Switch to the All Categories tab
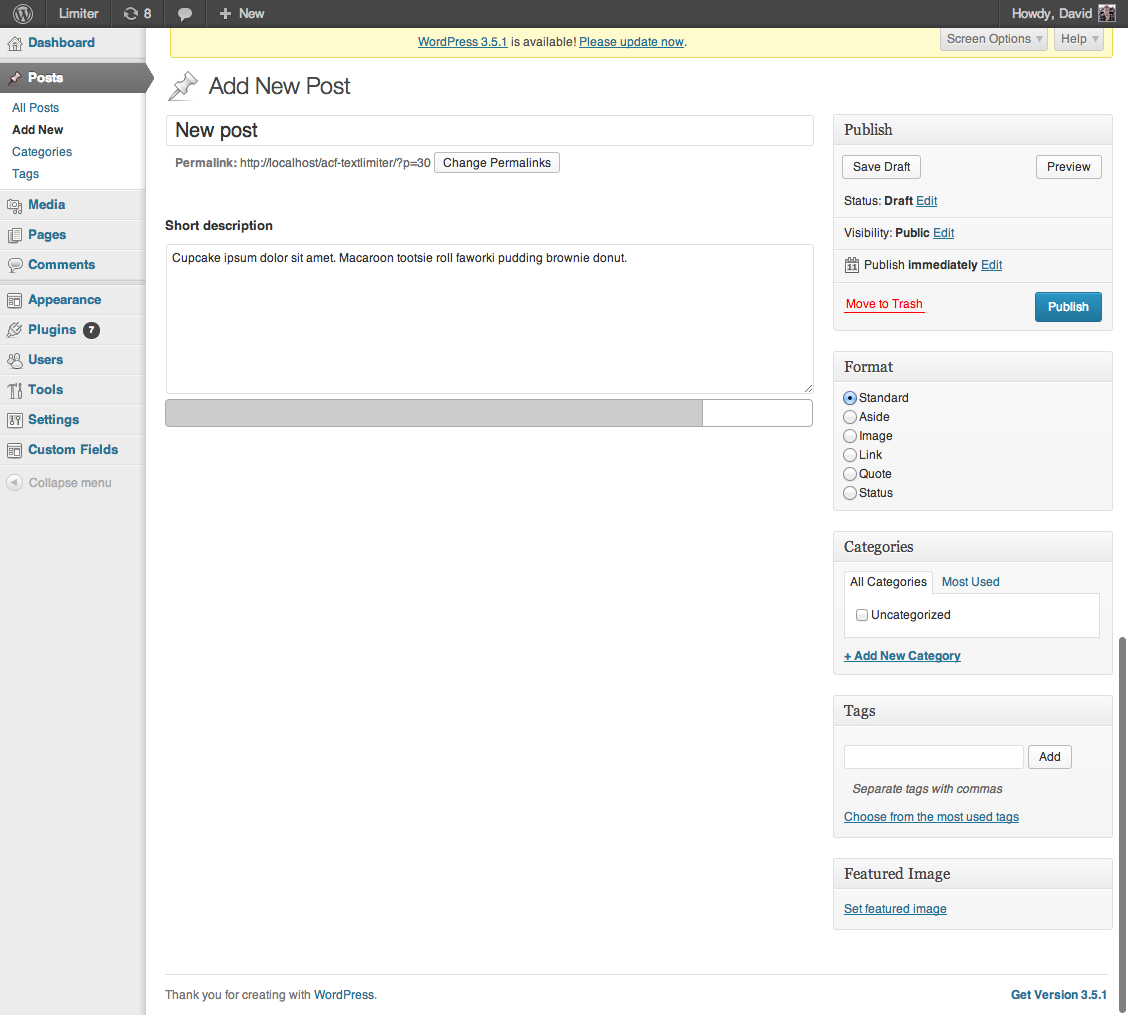 click(888, 582)
